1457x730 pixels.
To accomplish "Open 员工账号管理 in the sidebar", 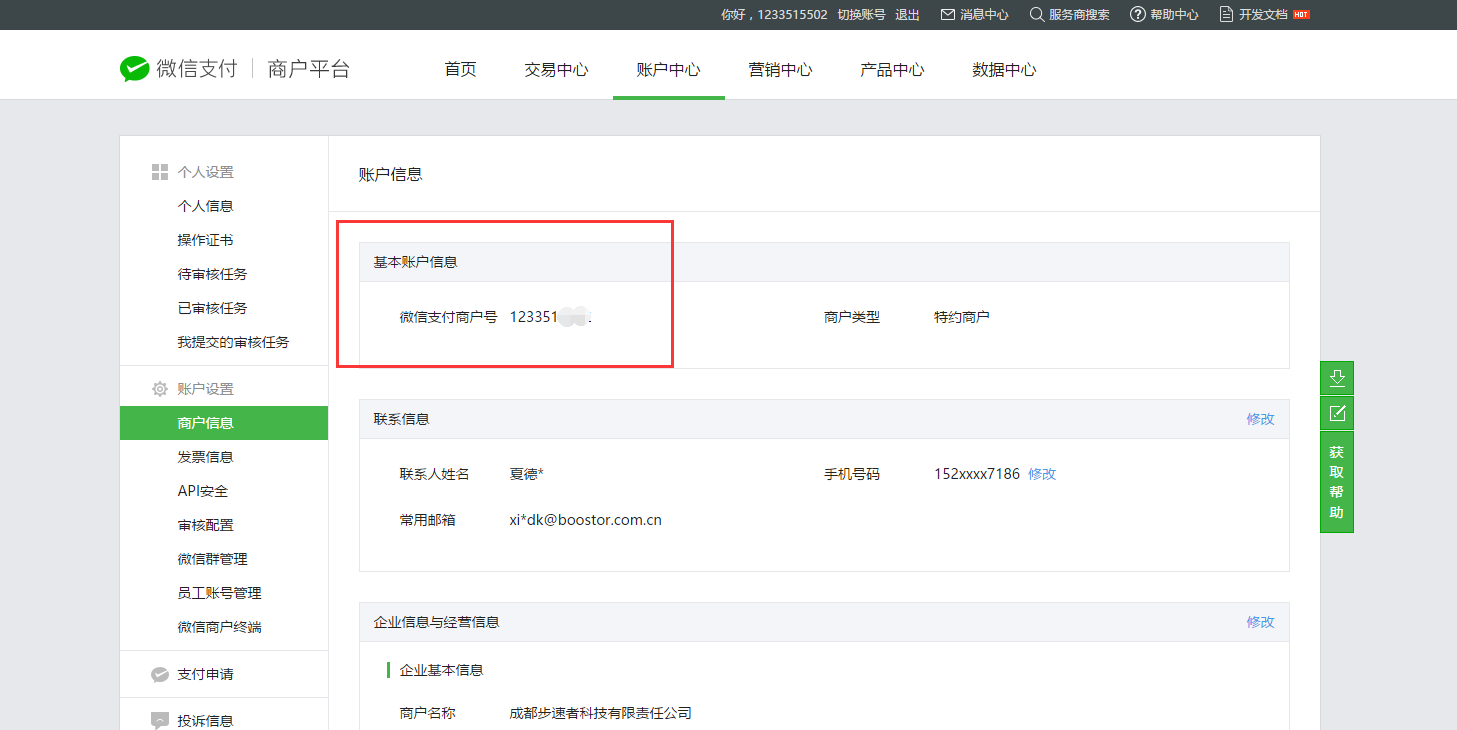I will point(219,593).
